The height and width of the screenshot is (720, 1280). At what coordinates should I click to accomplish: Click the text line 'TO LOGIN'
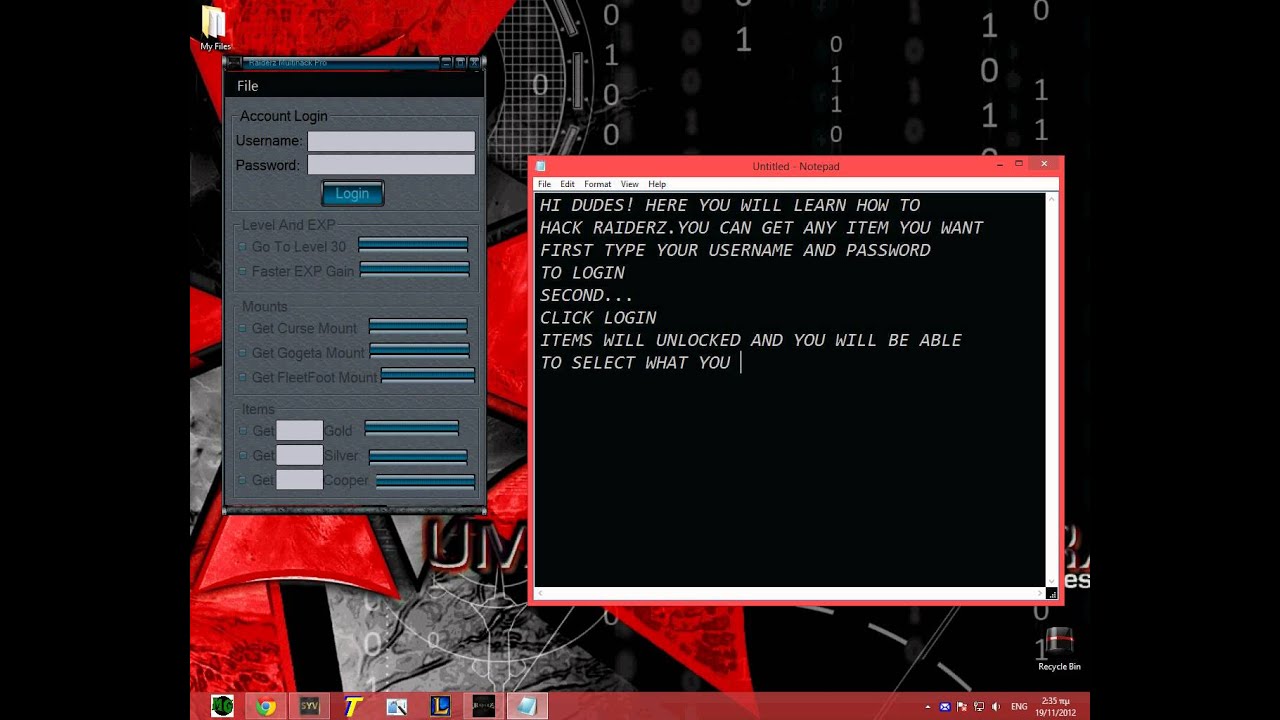(582, 273)
